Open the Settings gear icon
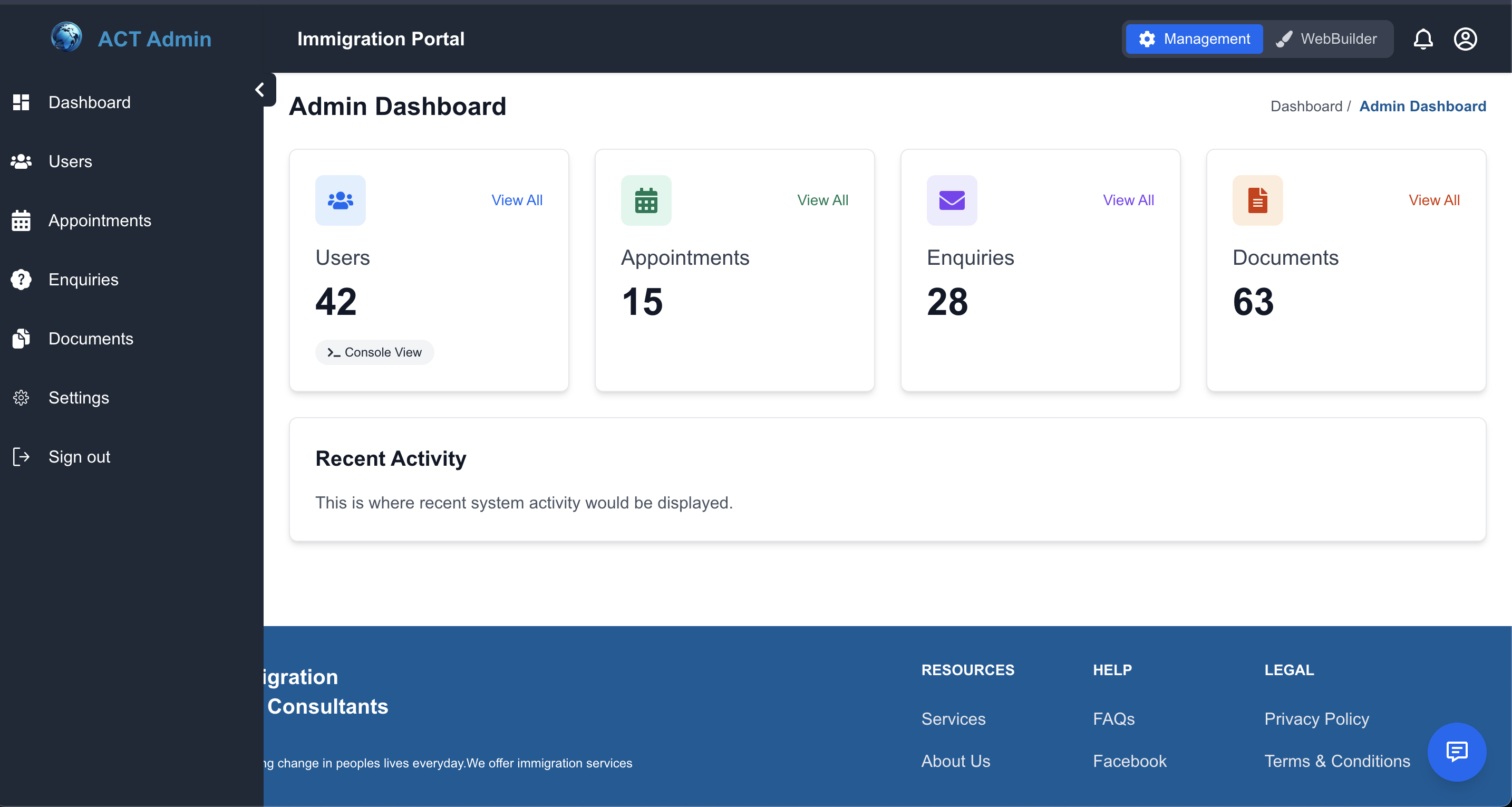 pos(21,398)
